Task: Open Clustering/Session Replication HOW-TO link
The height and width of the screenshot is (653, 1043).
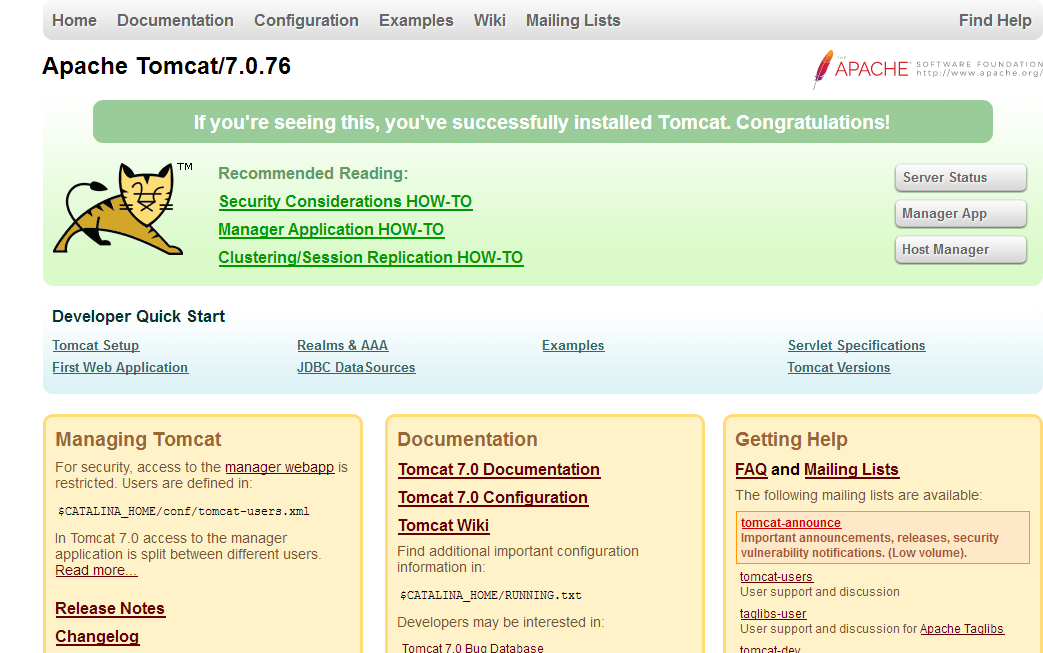Action: pos(371,257)
